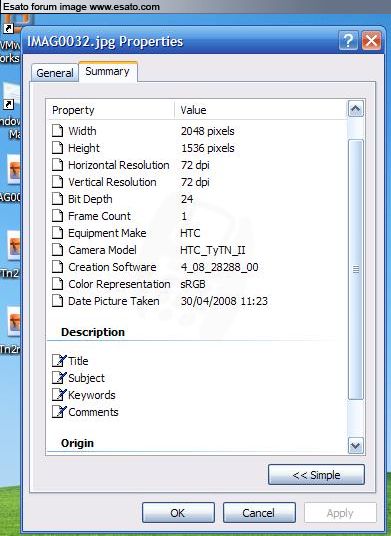Select the Summary tab
Image resolution: width=391 pixels, height=536 pixels.
point(108,71)
